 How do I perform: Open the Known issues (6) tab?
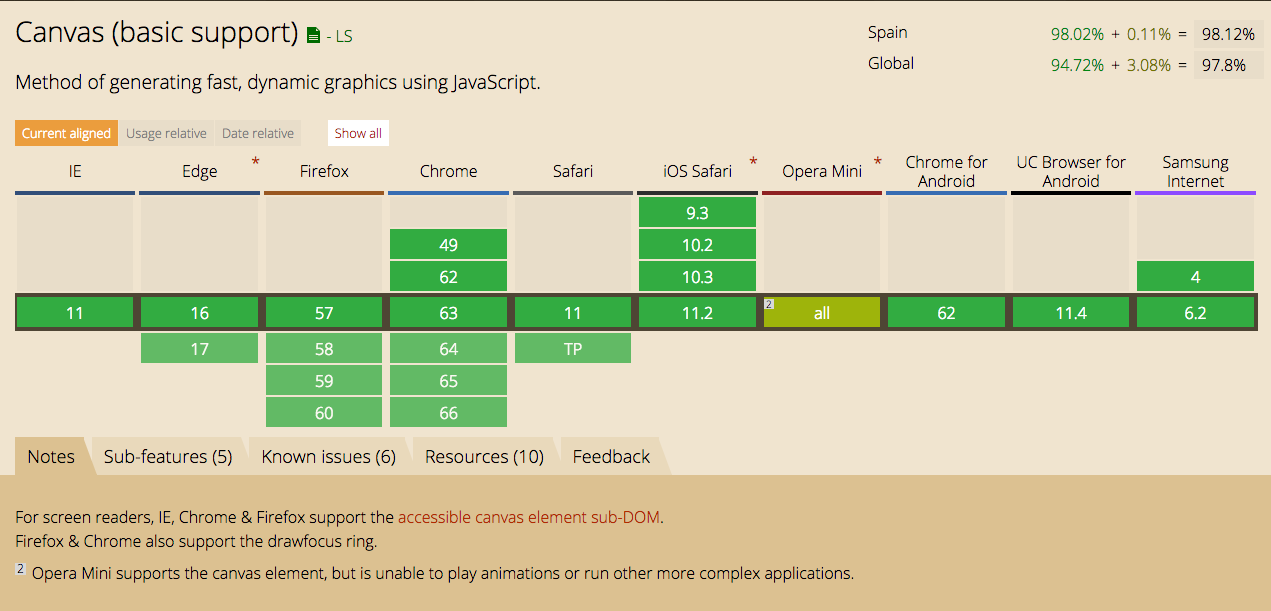pyautogui.click(x=328, y=456)
